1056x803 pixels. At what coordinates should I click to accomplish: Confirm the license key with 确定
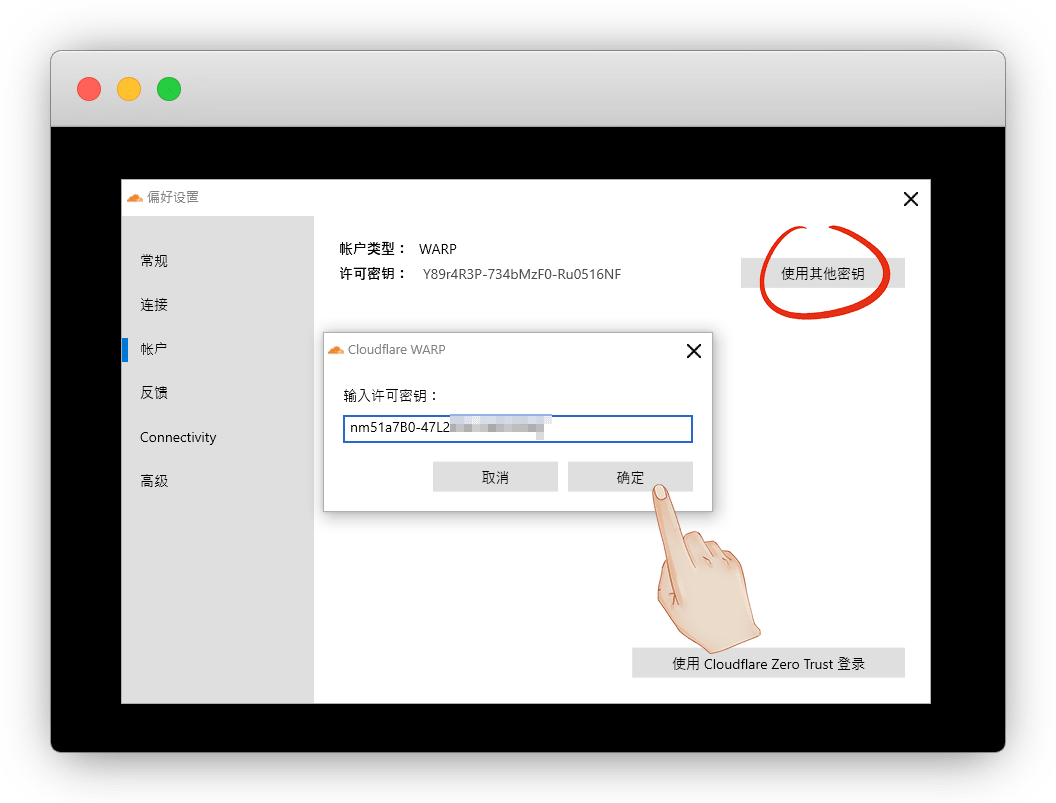[630, 477]
